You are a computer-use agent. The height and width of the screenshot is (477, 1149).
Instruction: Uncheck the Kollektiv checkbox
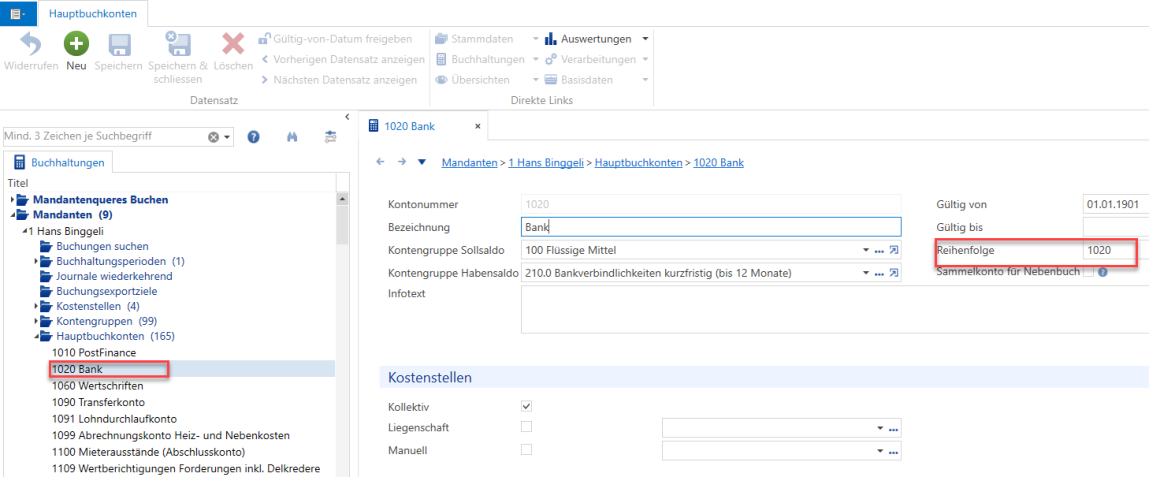click(526, 405)
